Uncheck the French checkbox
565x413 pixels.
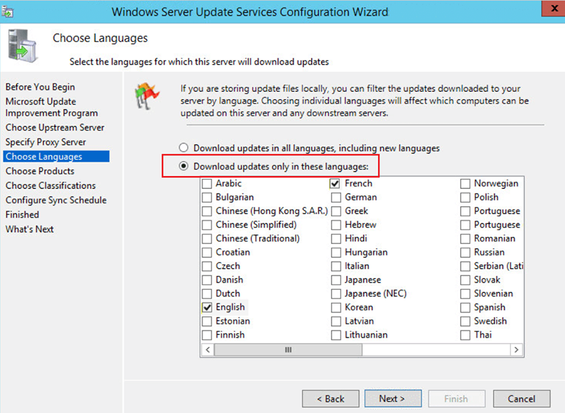(x=335, y=184)
